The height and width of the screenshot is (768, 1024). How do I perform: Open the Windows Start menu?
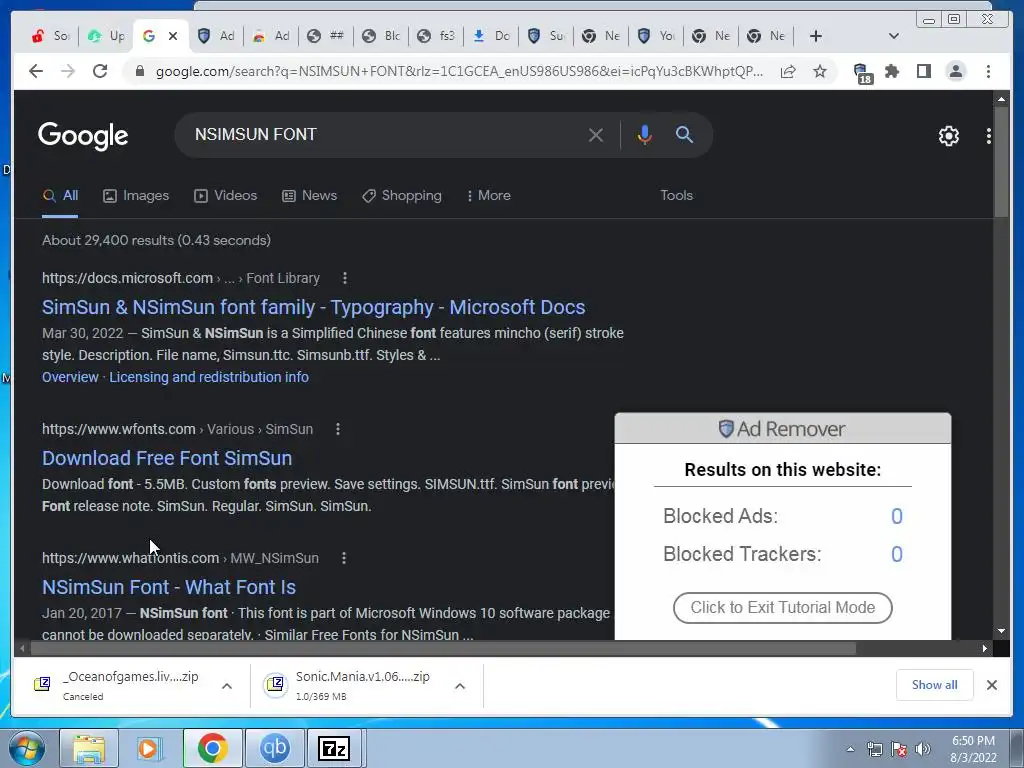pos(25,748)
